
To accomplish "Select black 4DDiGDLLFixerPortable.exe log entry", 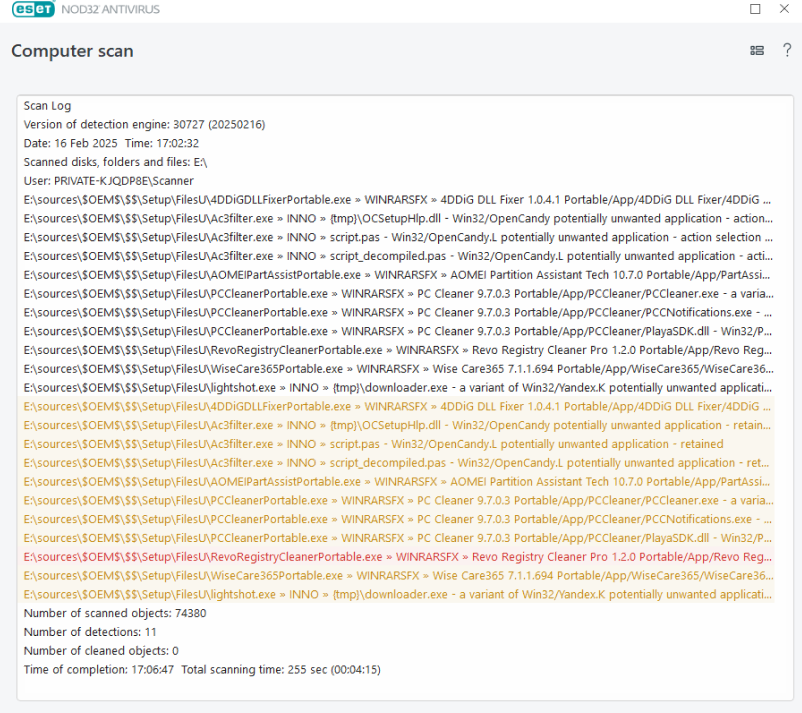I will point(397,199).
